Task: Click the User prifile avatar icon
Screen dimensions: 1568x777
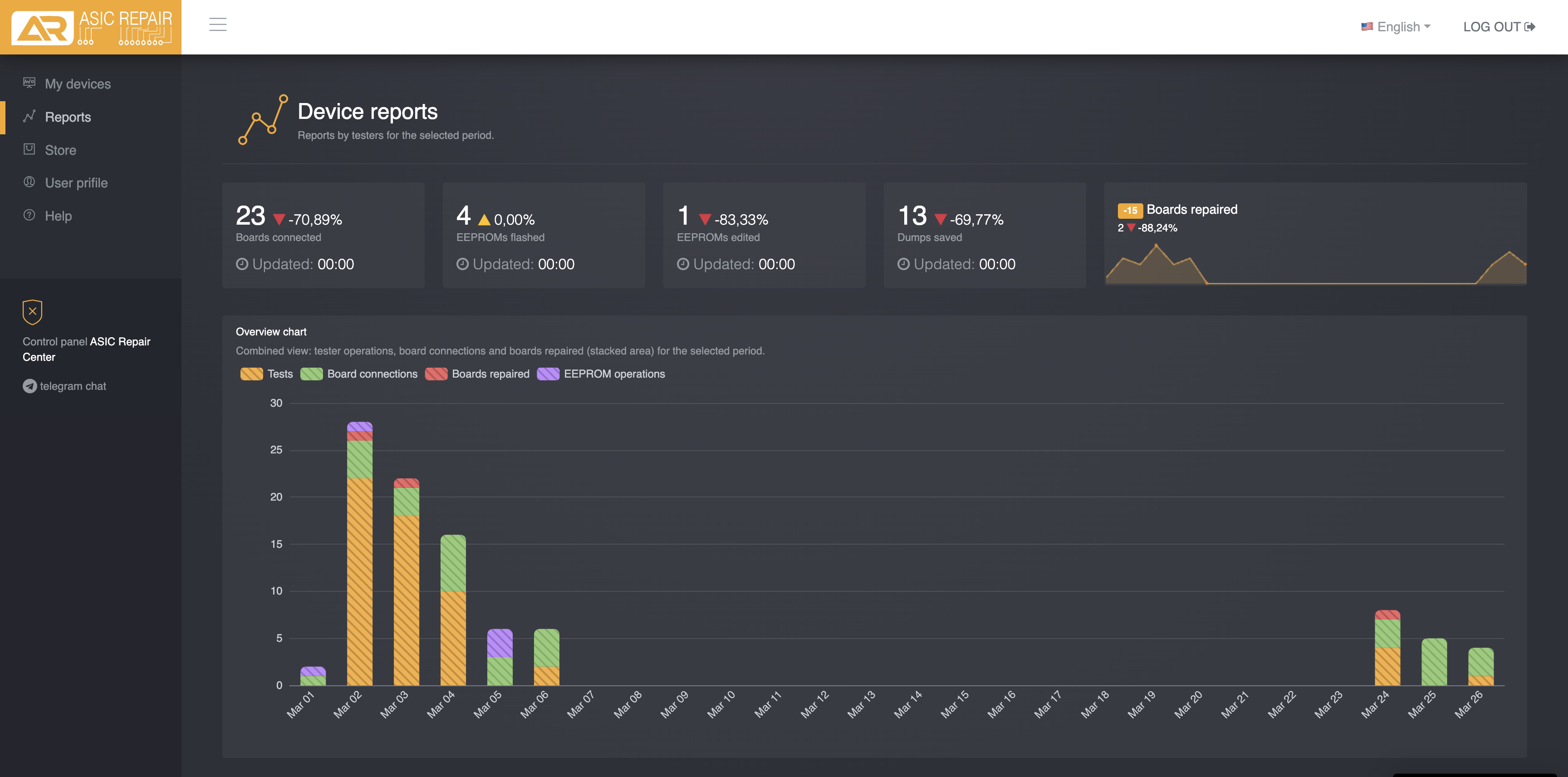Action: (x=29, y=182)
